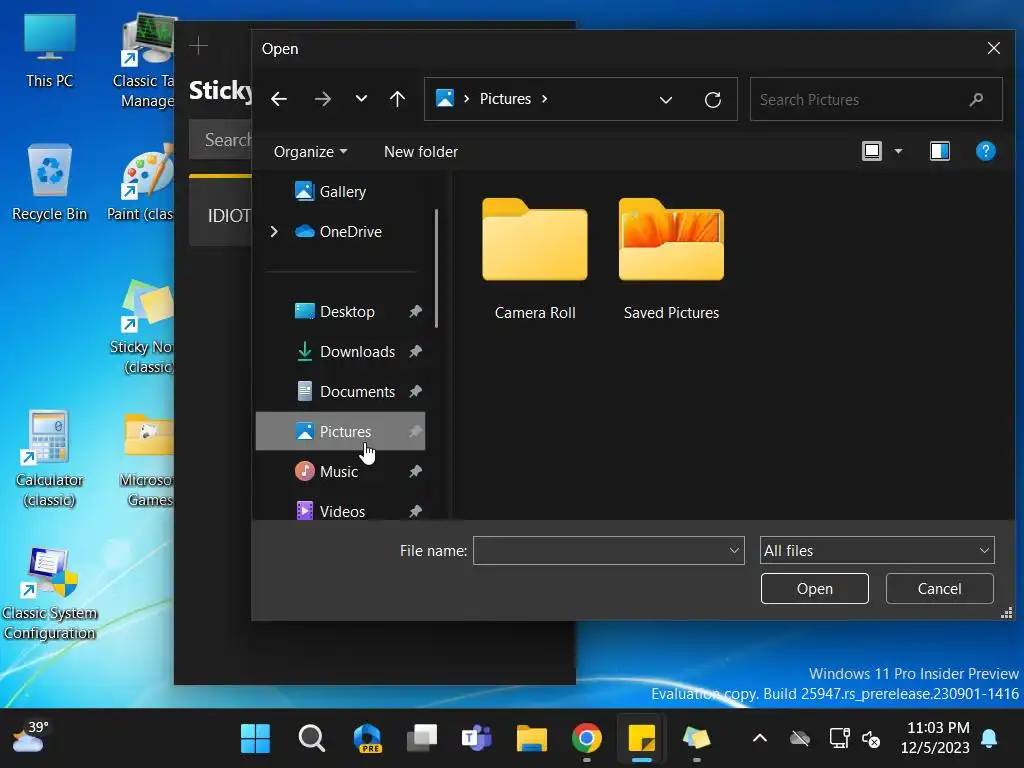Click the pin icon beside Desktop
Viewport: 1024px width, 768px height.
pyautogui.click(x=415, y=312)
